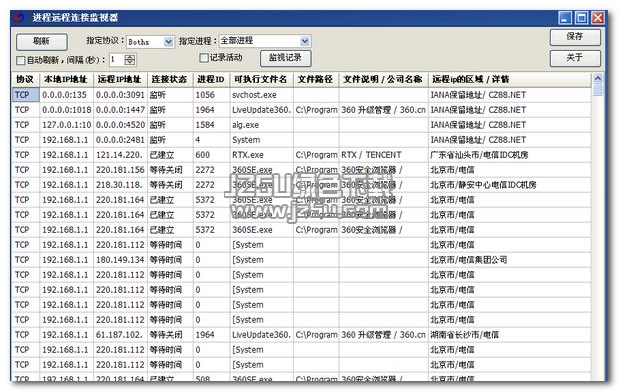
Task: Click the 可执行文件名 column header
Action: point(261,79)
